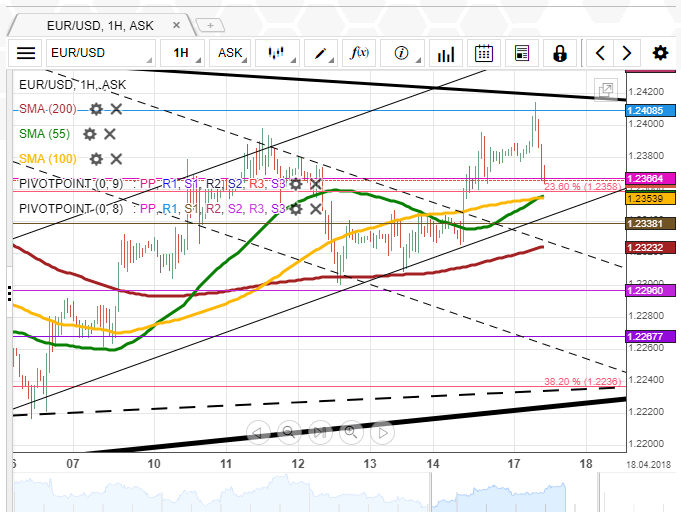Image resolution: width=681 pixels, height=518 pixels.
Task: Toggle the chart lock icon
Action: [x=559, y=53]
